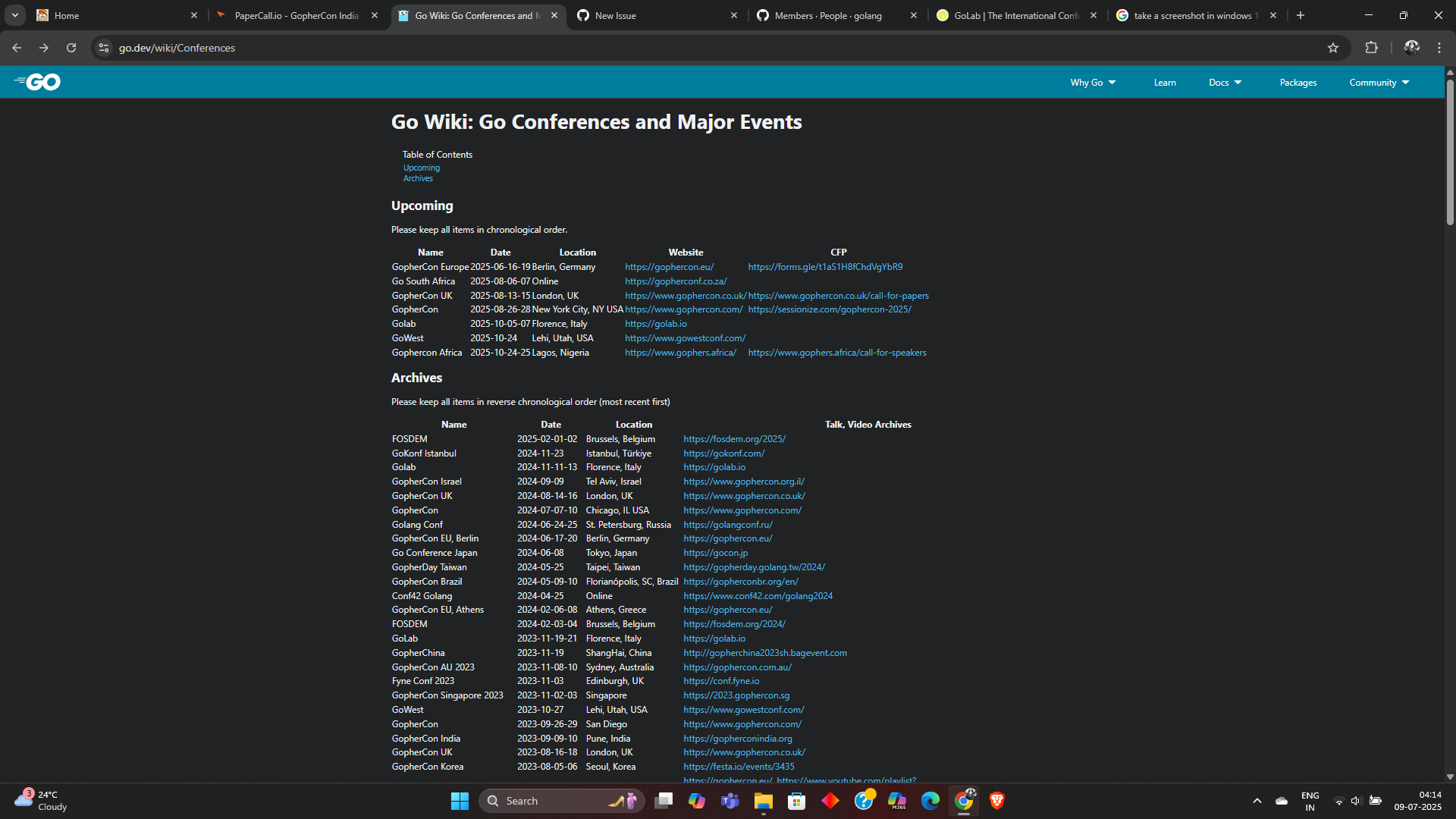
Task: Switch to the take a screenshot tab
Action: pyautogui.click(x=1196, y=15)
